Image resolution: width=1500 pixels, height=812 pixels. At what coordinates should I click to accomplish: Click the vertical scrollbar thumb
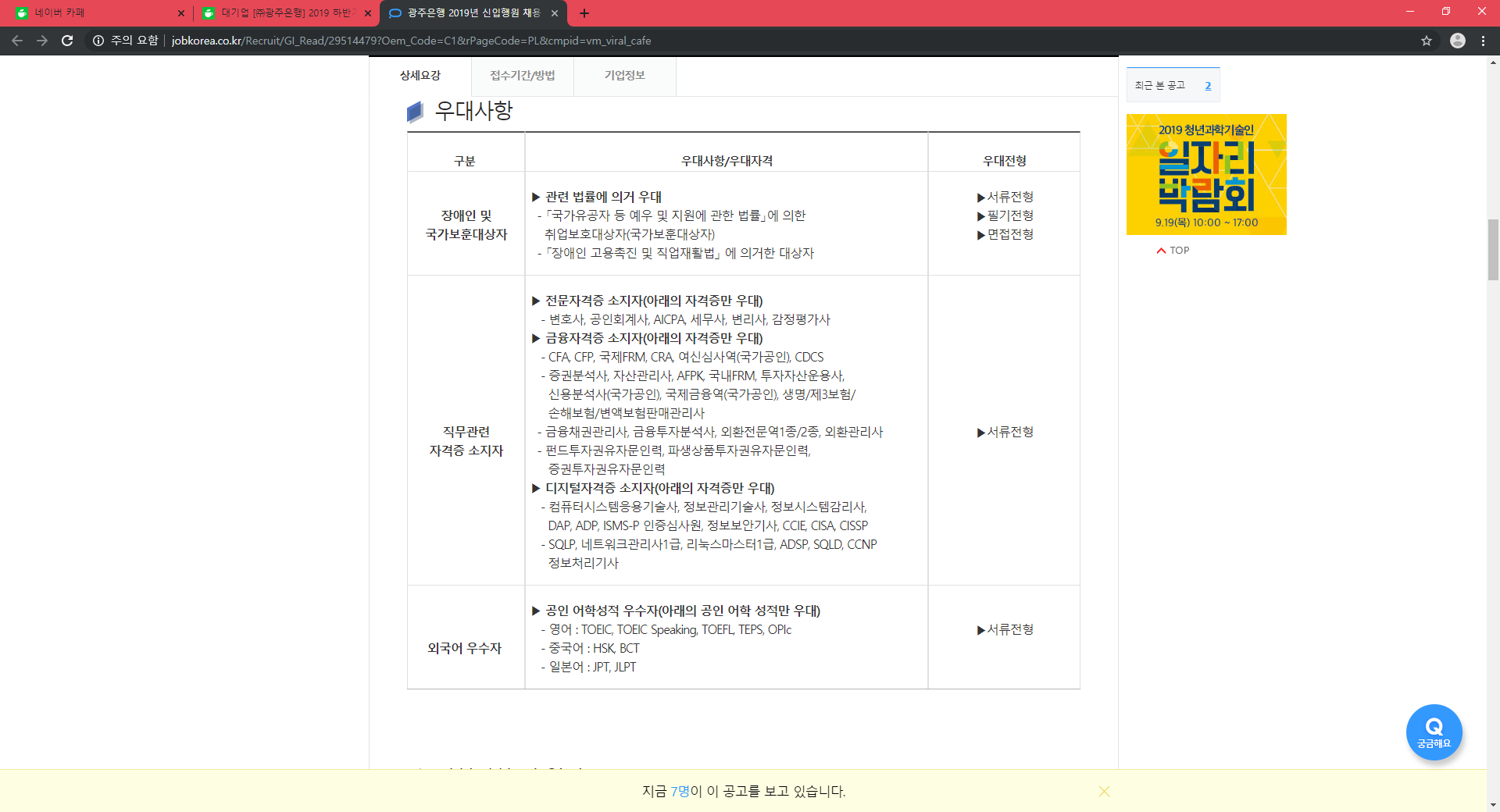pos(1493,250)
